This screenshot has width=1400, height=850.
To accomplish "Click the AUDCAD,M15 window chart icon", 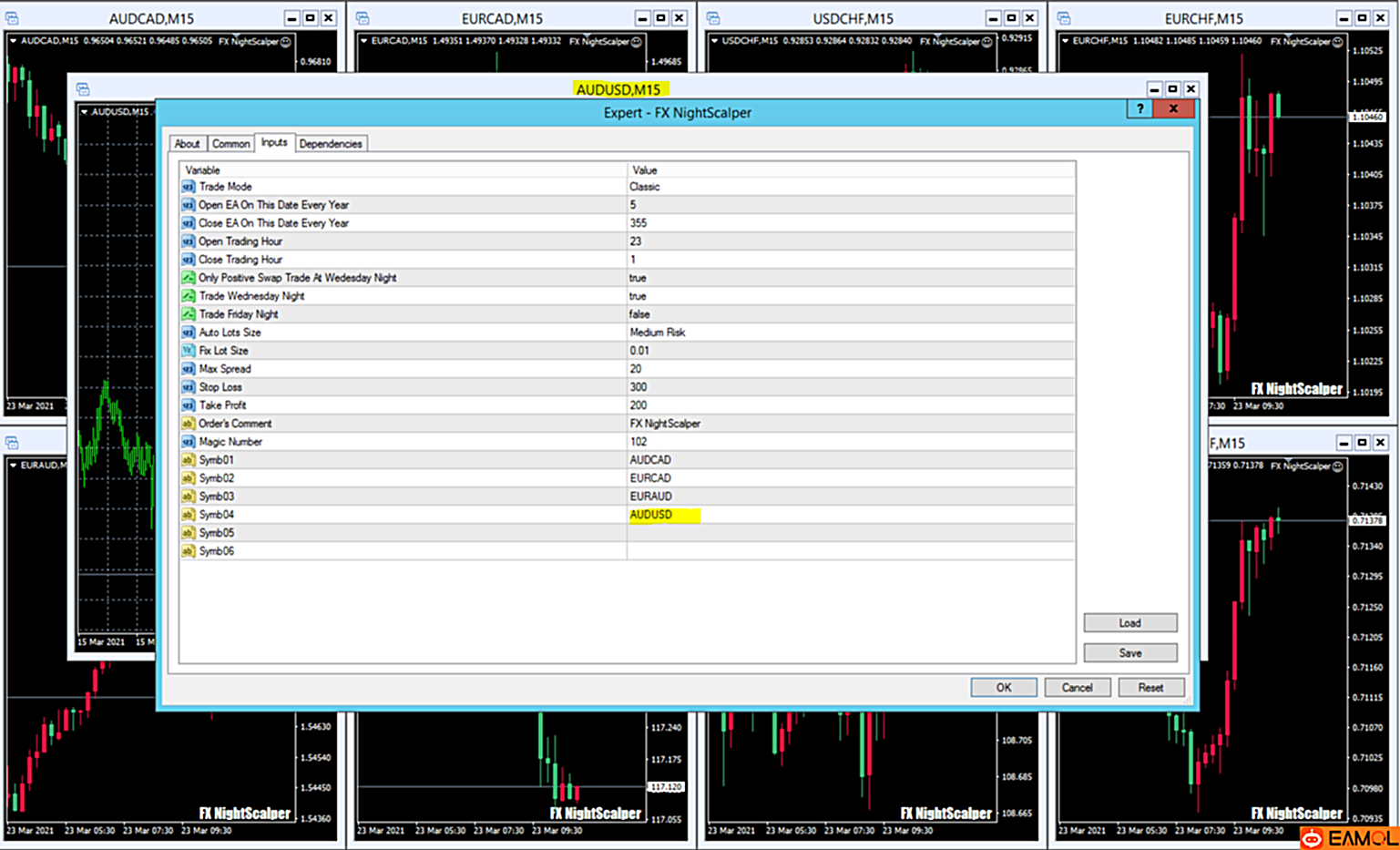I will [12, 18].
